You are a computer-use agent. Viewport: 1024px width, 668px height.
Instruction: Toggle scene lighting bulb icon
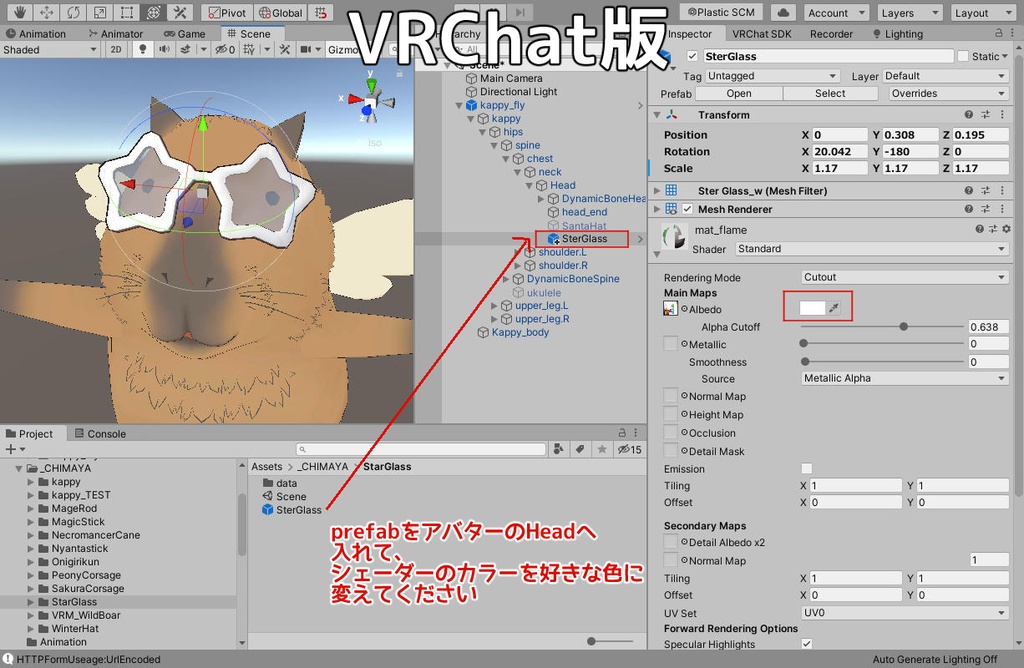pyautogui.click(x=142, y=50)
